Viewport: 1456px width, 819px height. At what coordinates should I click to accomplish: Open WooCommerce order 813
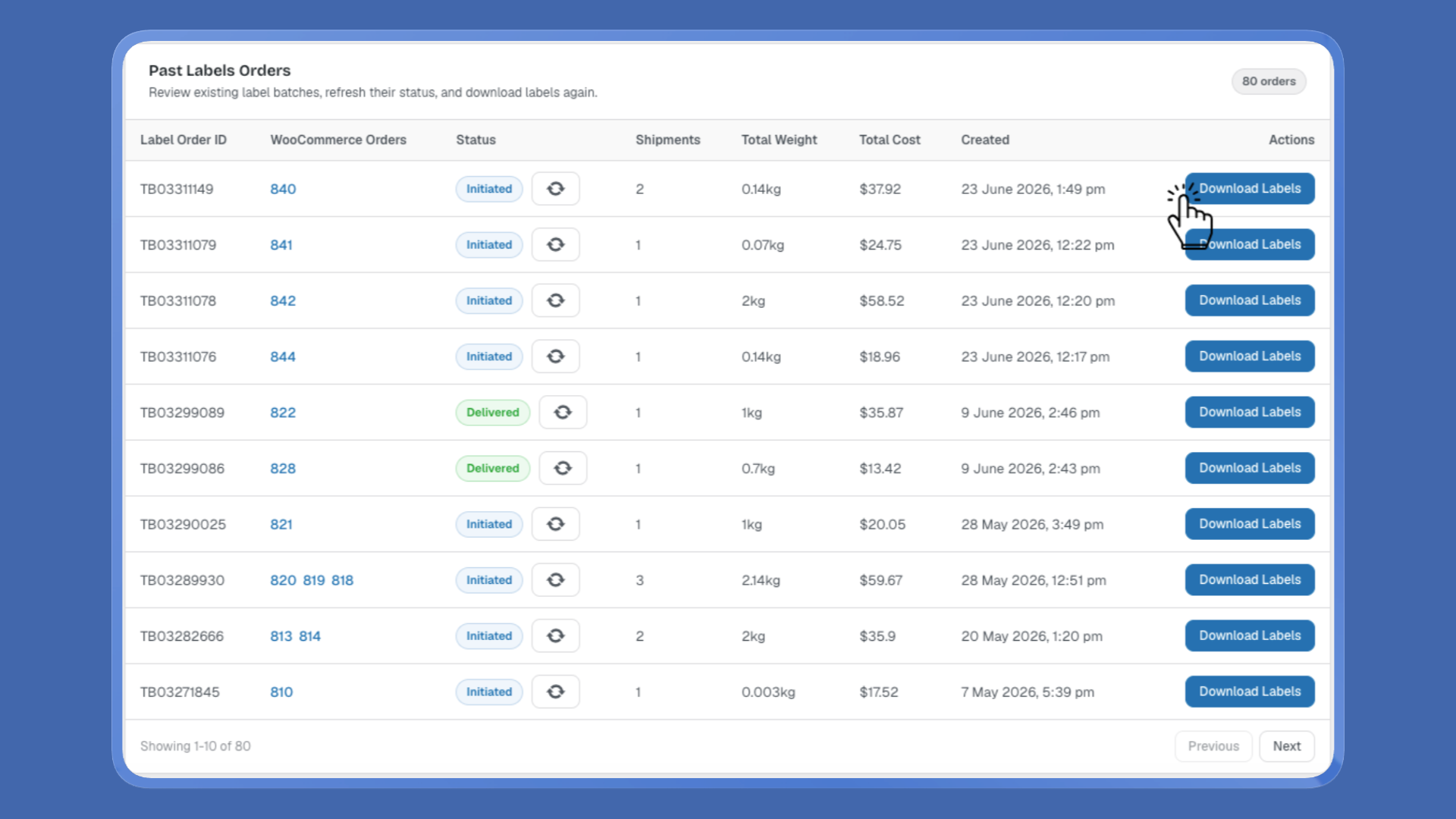pos(281,636)
